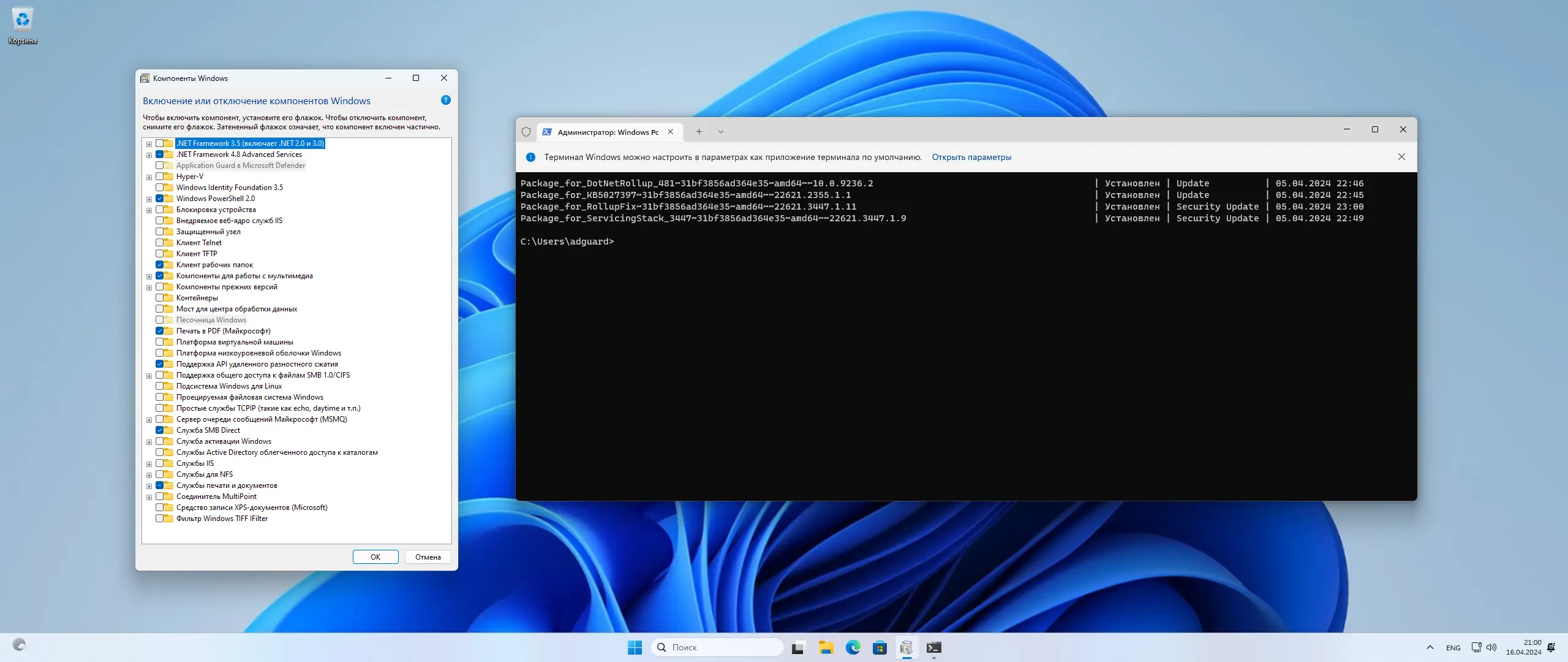The height and width of the screenshot is (662, 1568).
Task: Click OK in Windows Features dialog
Action: click(375, 557)
